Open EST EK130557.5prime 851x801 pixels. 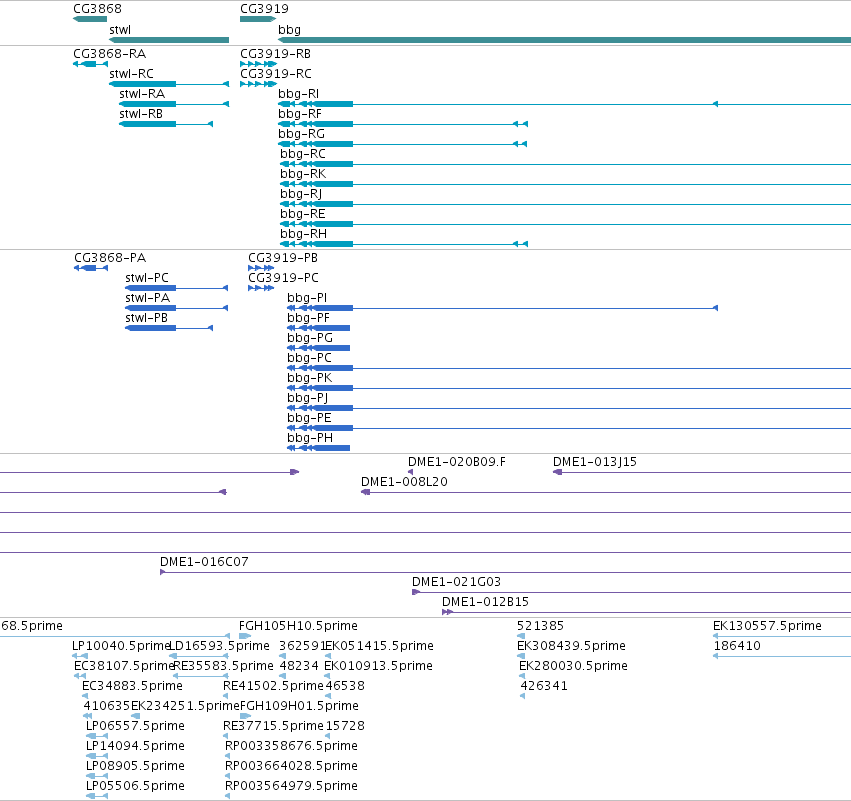click(767, 626)
